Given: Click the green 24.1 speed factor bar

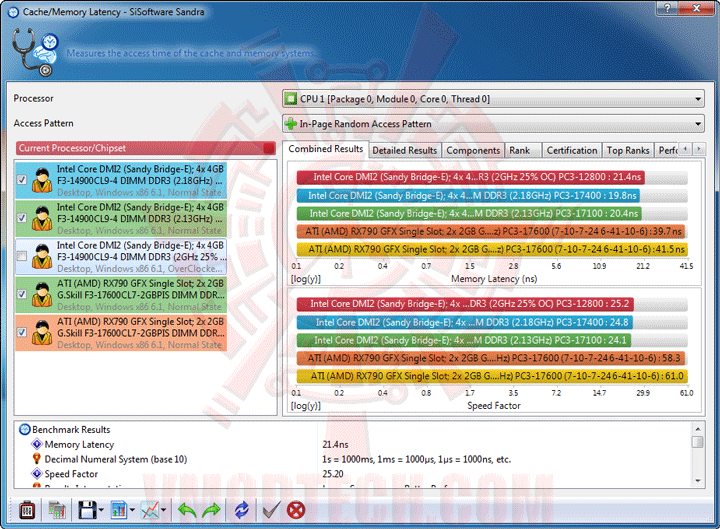Looking at the screenshot, I should click(464, 340).
